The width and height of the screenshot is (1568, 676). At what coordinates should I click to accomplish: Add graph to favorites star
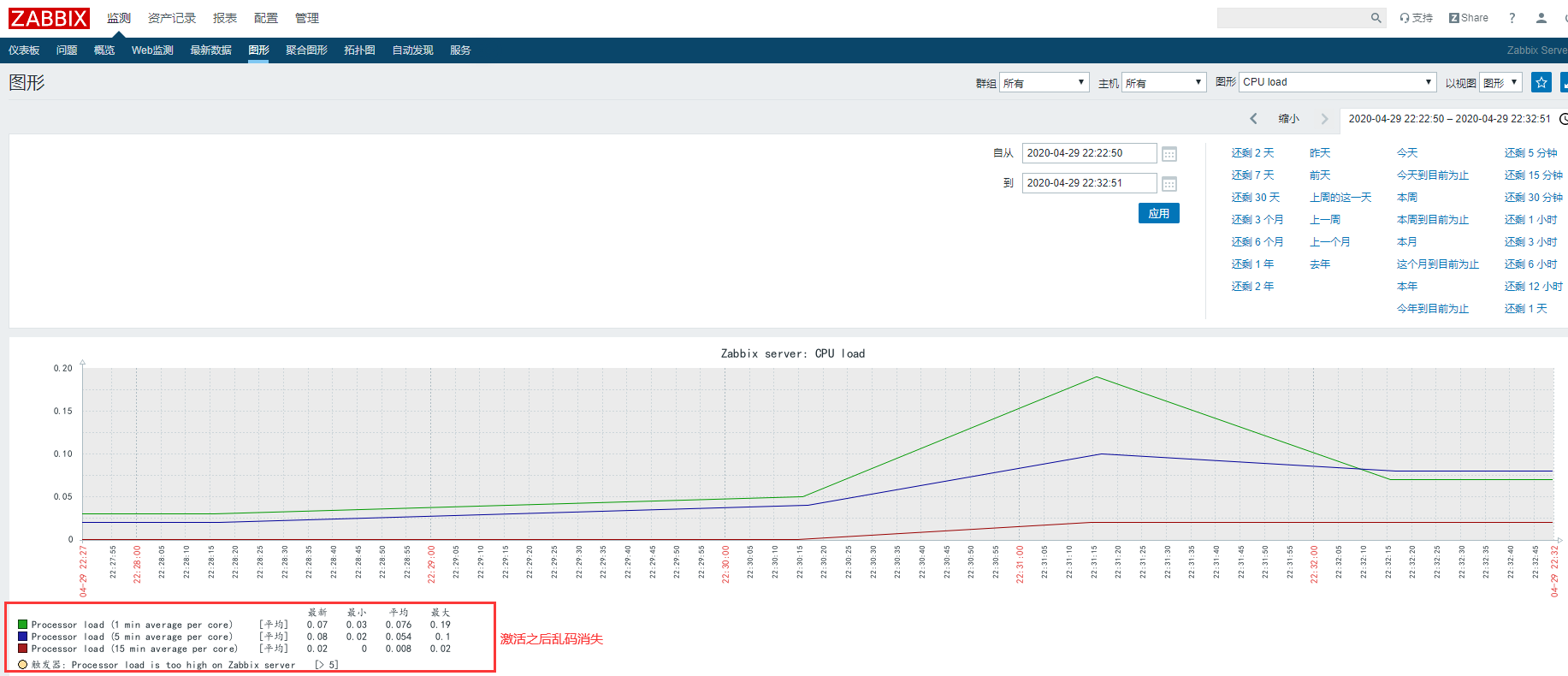[x=1541, y=82]
